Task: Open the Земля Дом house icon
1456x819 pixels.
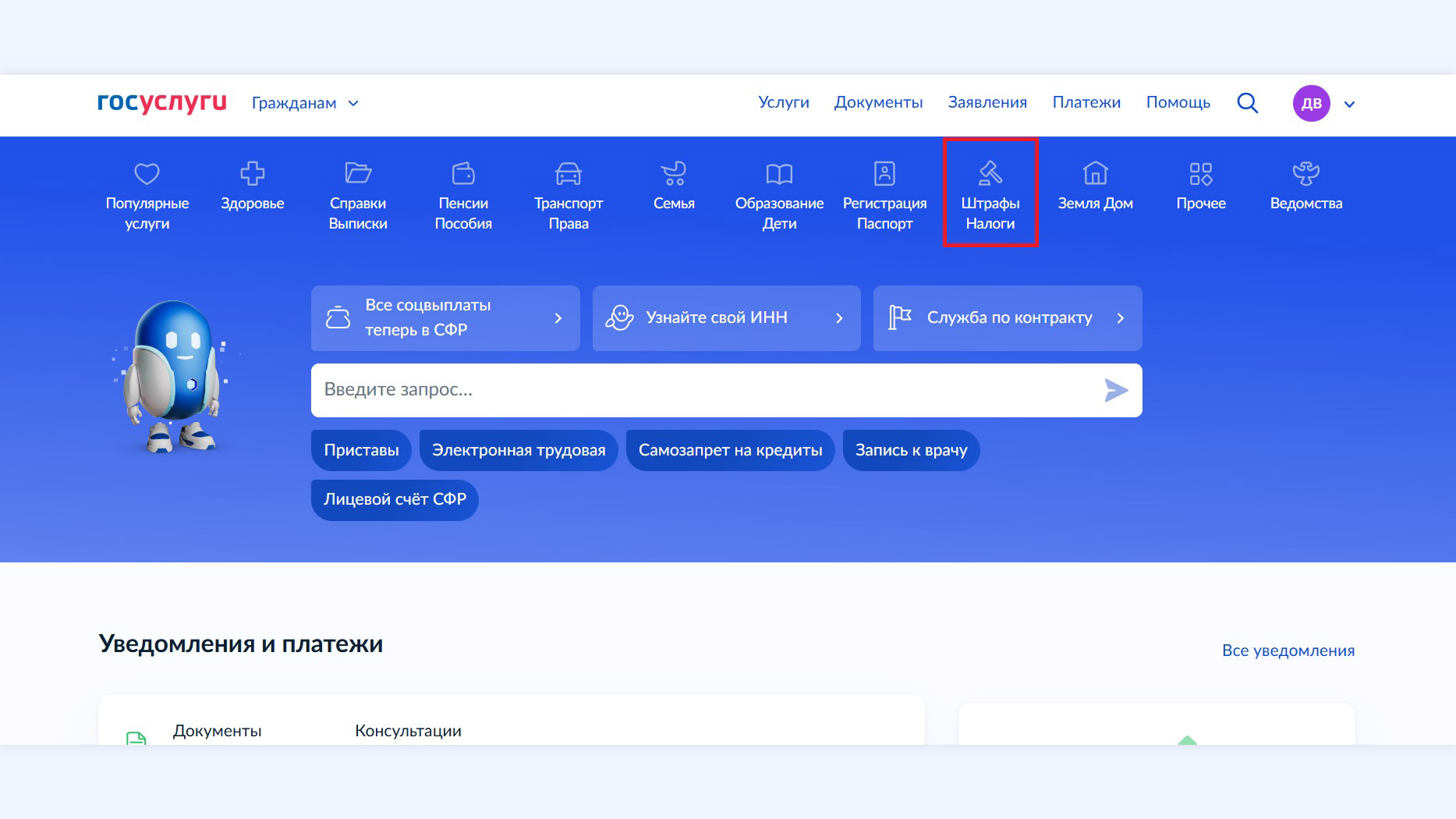Action: pyautogui.click(x=1095, y=174)
